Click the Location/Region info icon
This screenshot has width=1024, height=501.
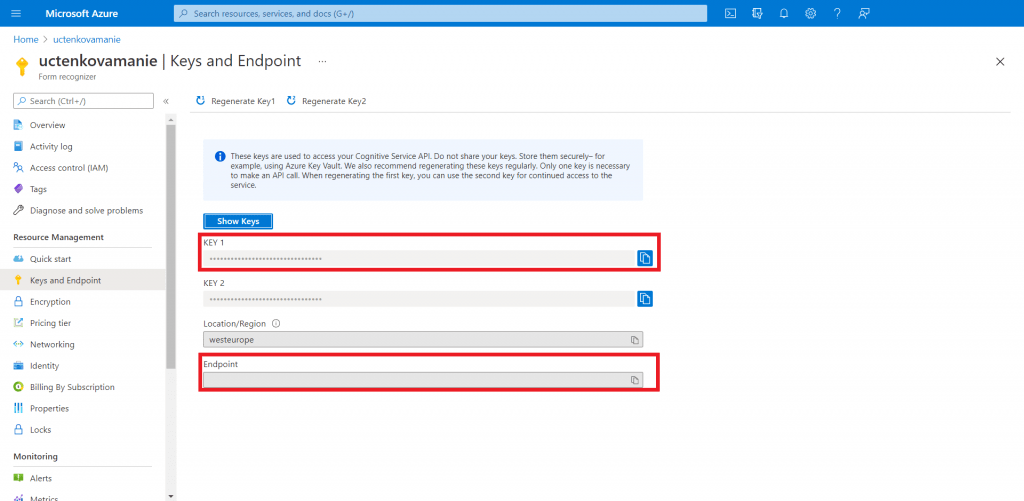coord(275,323)
